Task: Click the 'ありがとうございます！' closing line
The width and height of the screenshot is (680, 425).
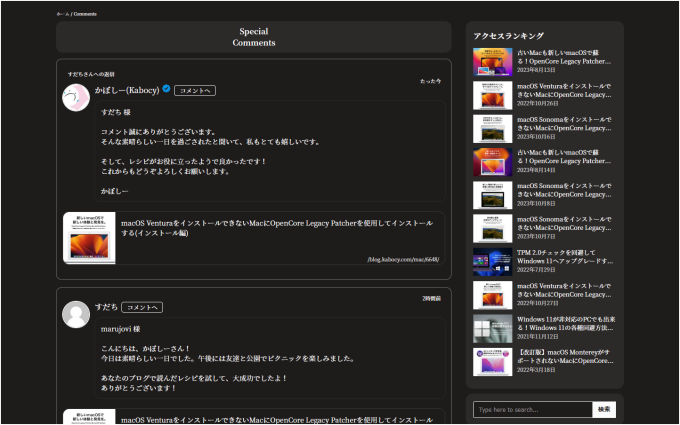Action: [139, 388]
